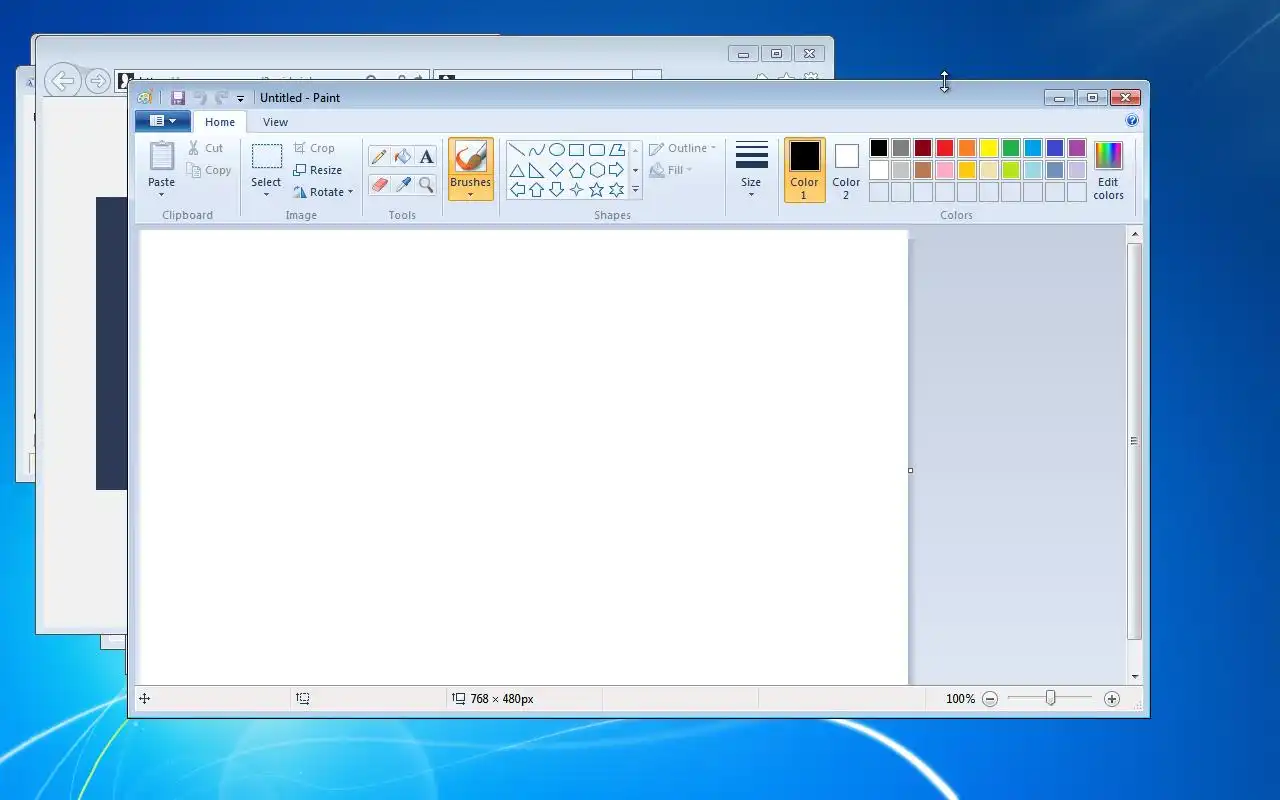Choose the Oval shape
1280x800 pixels.
pos(557,150)
